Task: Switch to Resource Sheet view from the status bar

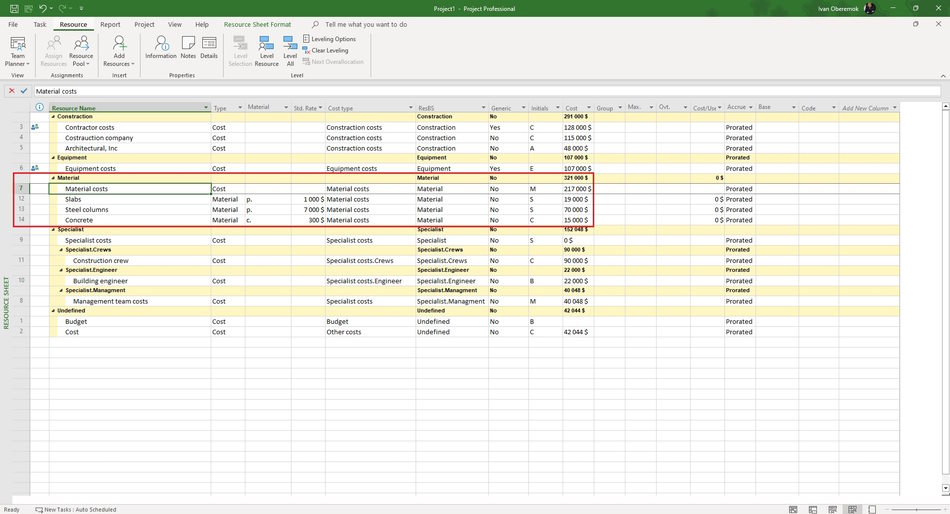Action: coord(852,509)
